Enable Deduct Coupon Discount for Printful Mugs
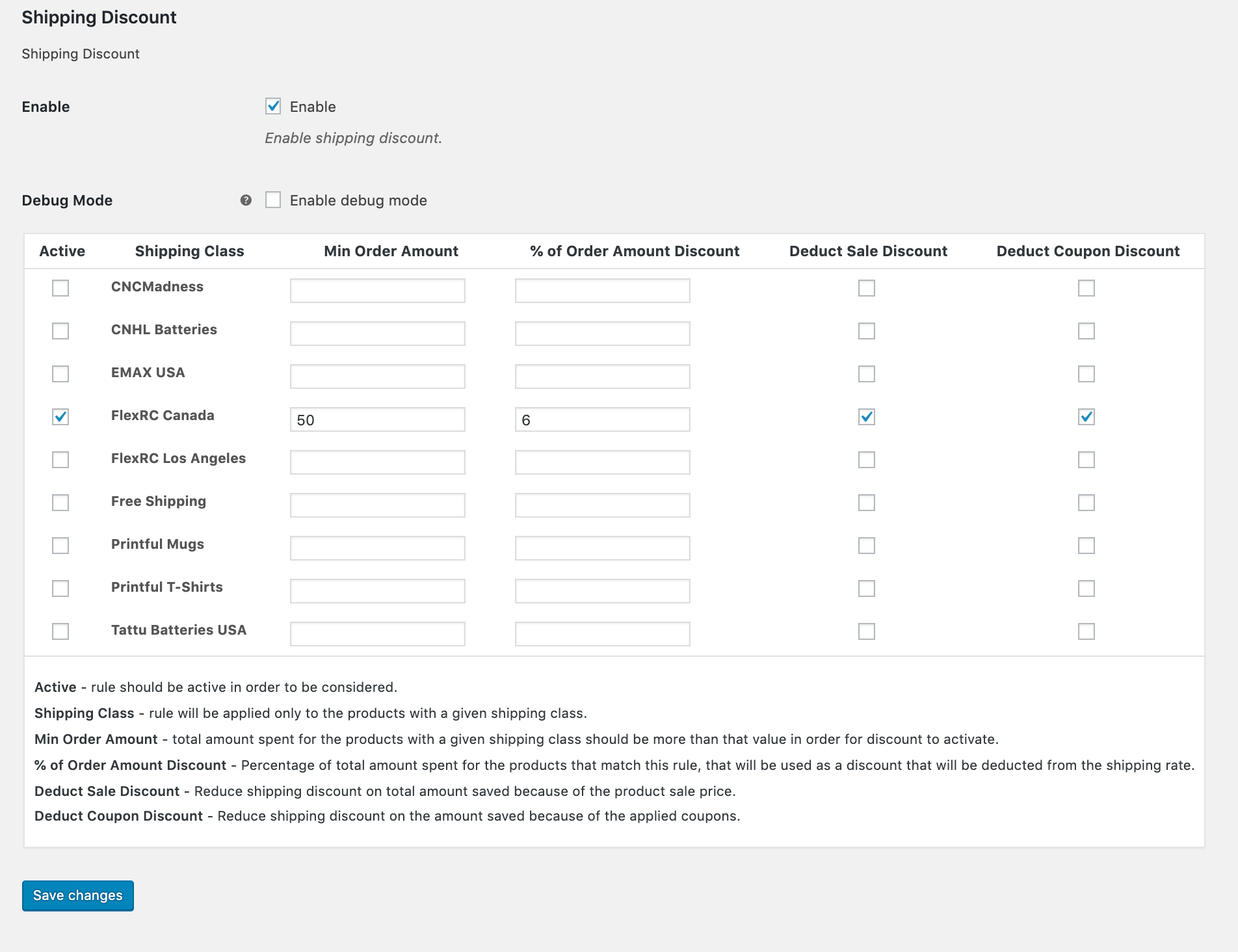 1087,546
